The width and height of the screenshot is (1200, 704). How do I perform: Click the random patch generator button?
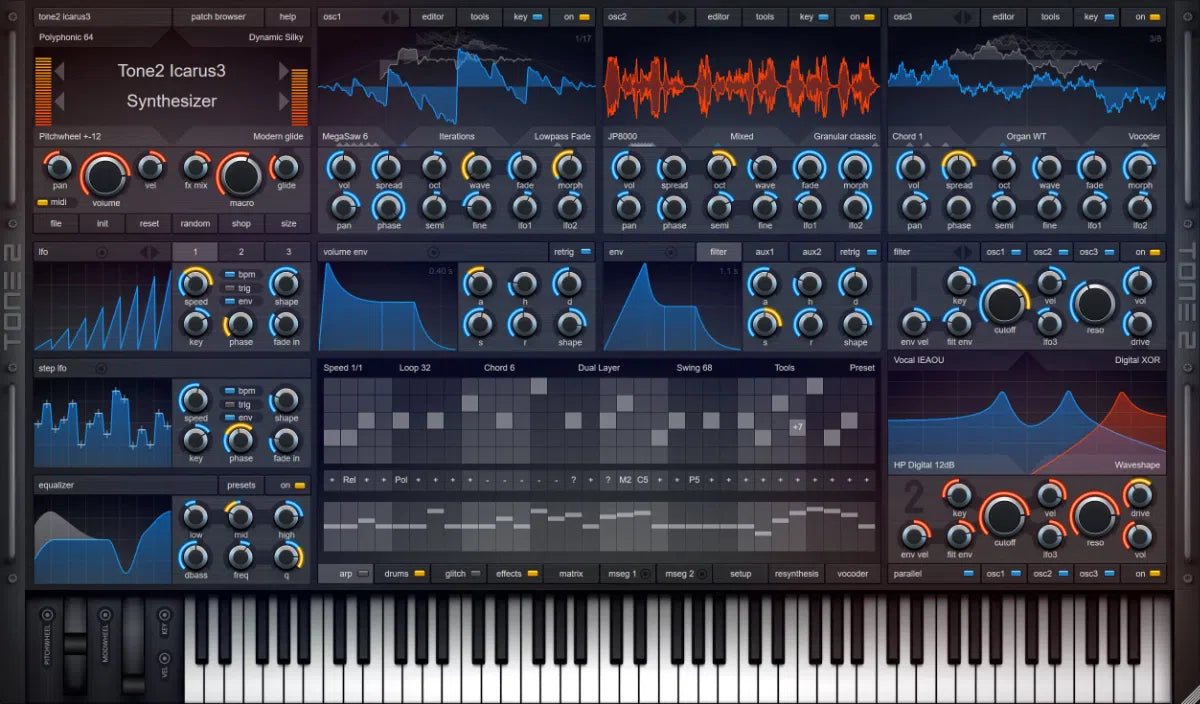point(194,223)
